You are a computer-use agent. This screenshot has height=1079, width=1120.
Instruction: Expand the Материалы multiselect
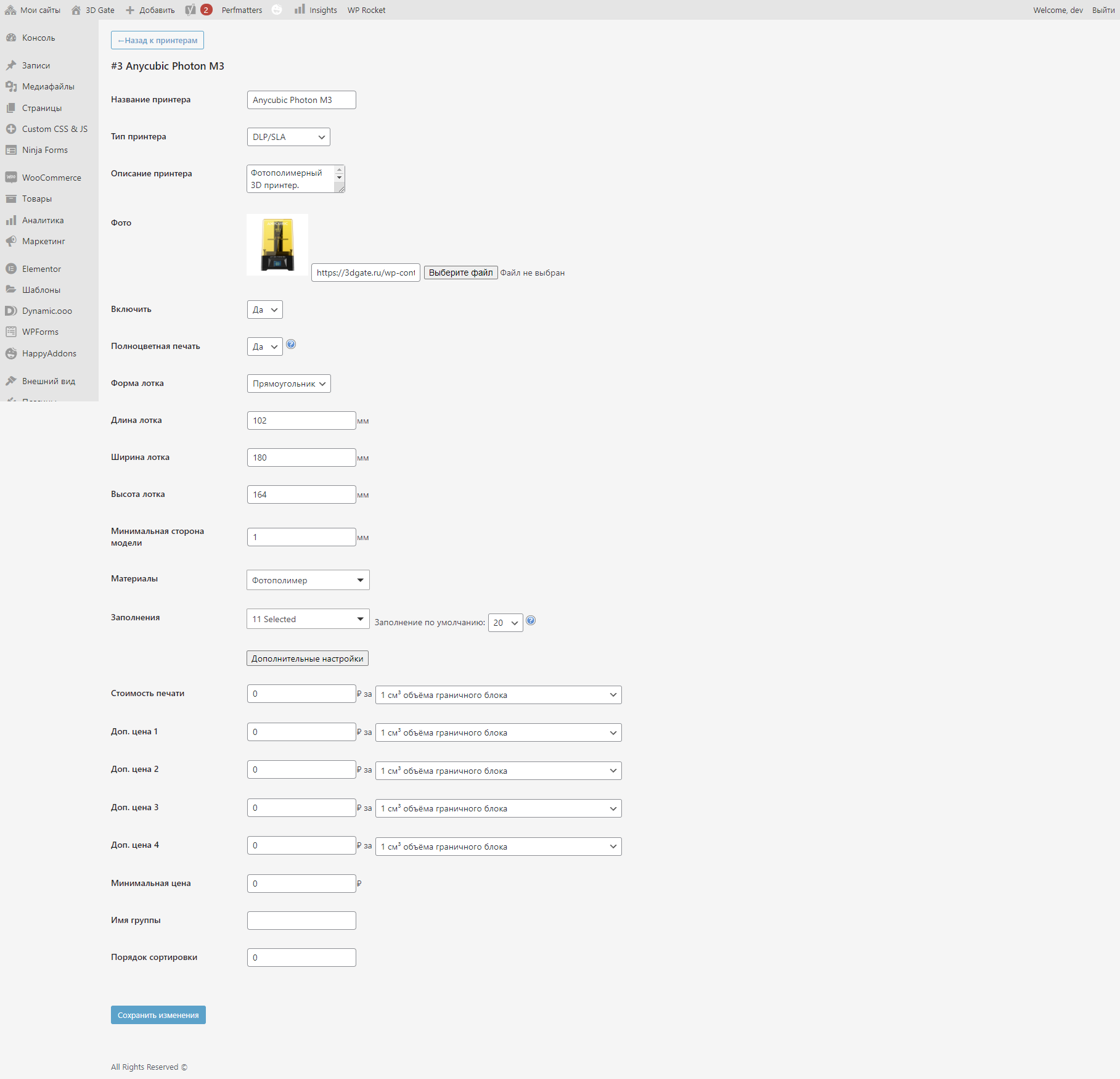[x=308, y=580]
